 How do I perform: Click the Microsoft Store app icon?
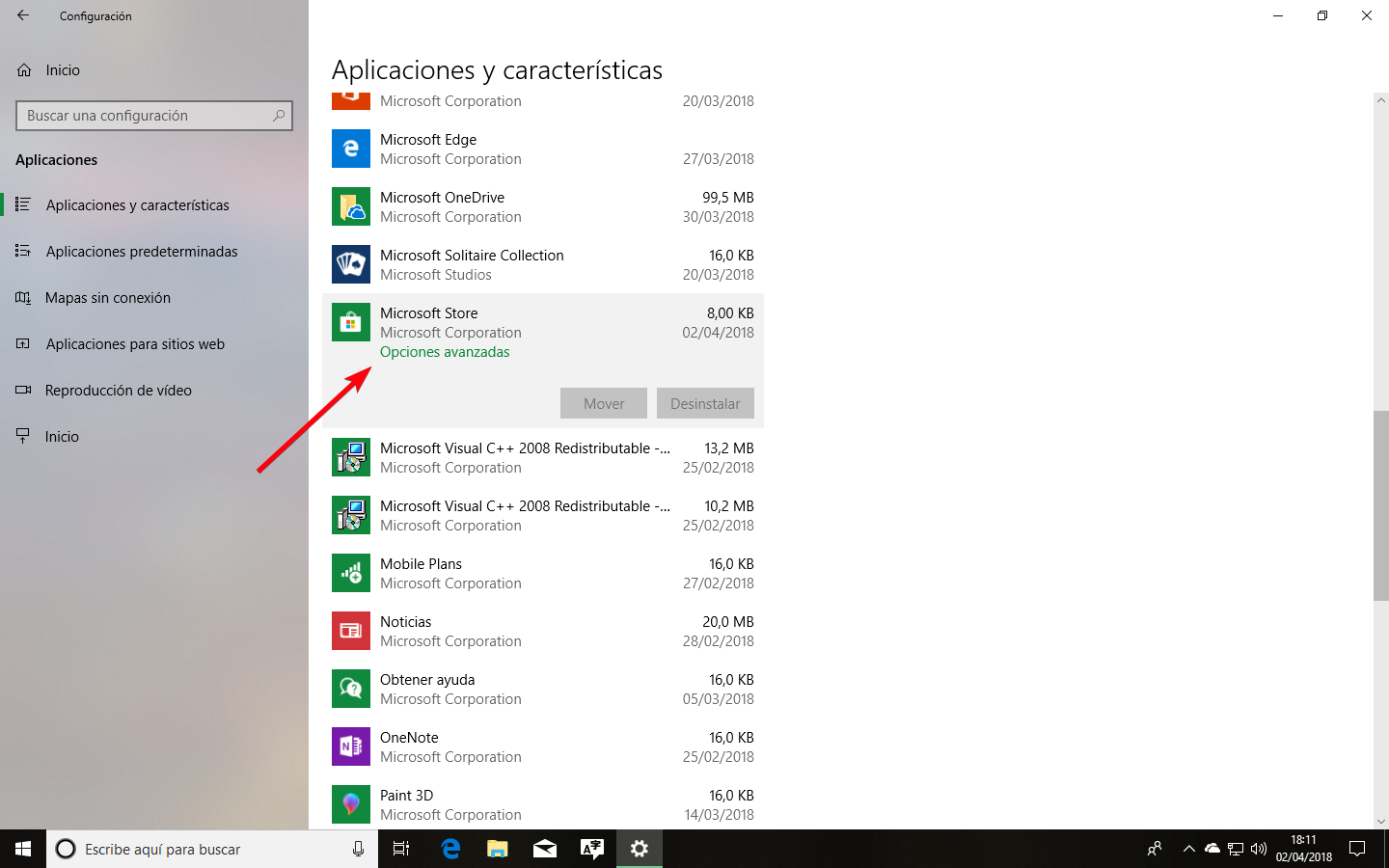(351, 322)
